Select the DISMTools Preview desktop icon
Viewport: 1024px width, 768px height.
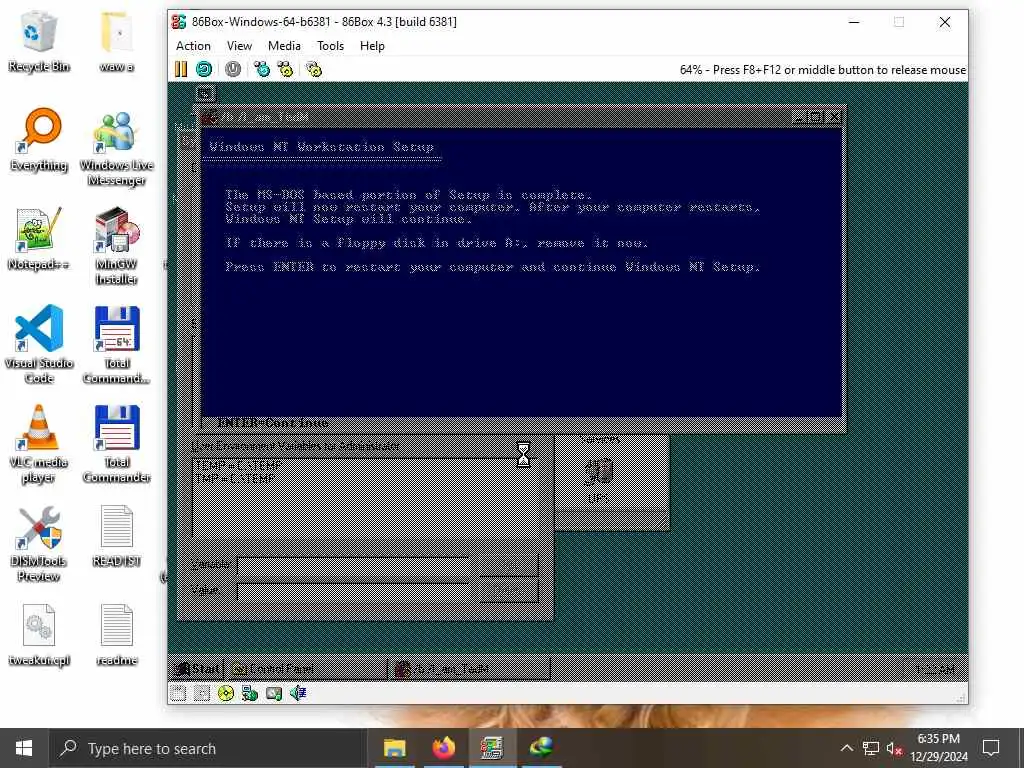39,543
